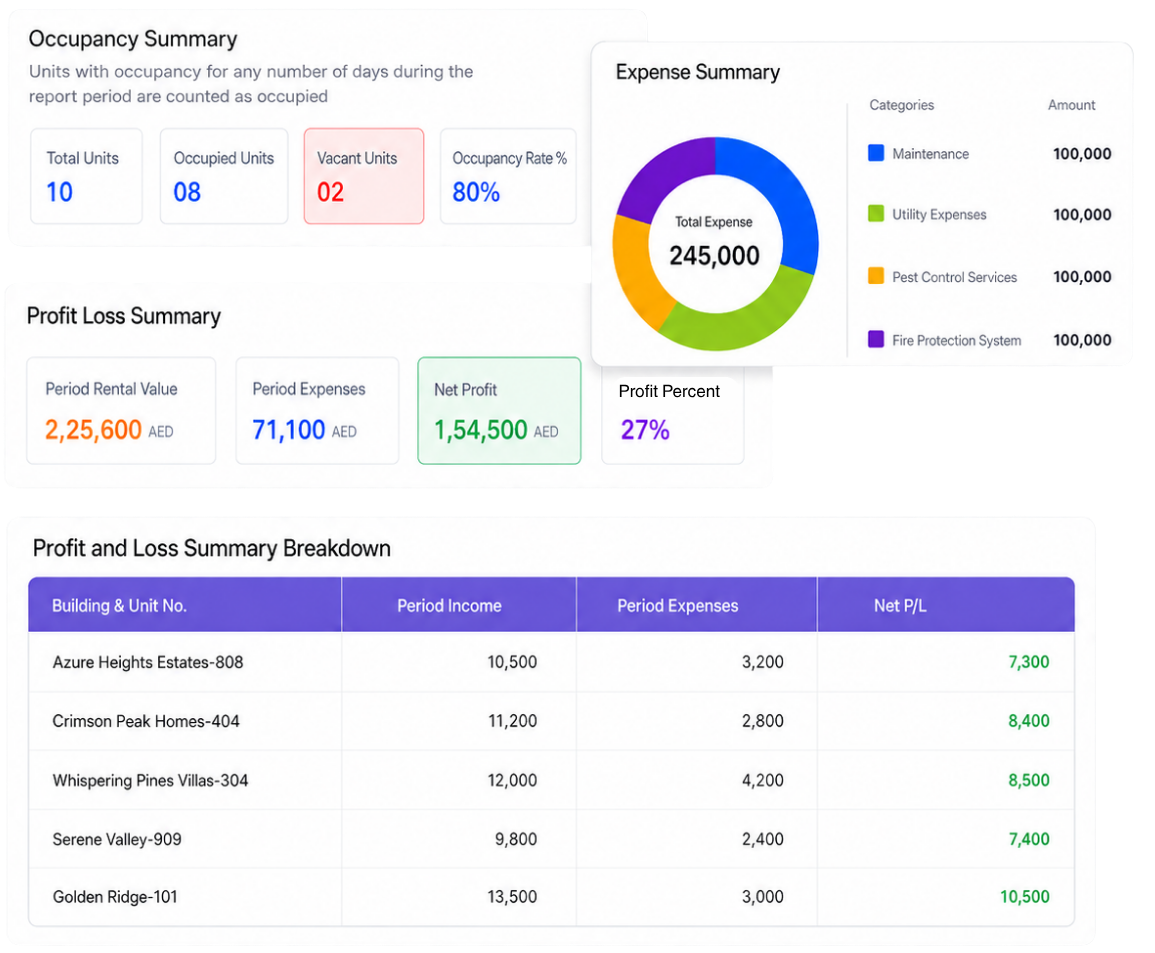Screen dimensions: 1155x953
Task: Click the Profit Loss Summary heading
Action: point(124,316)
